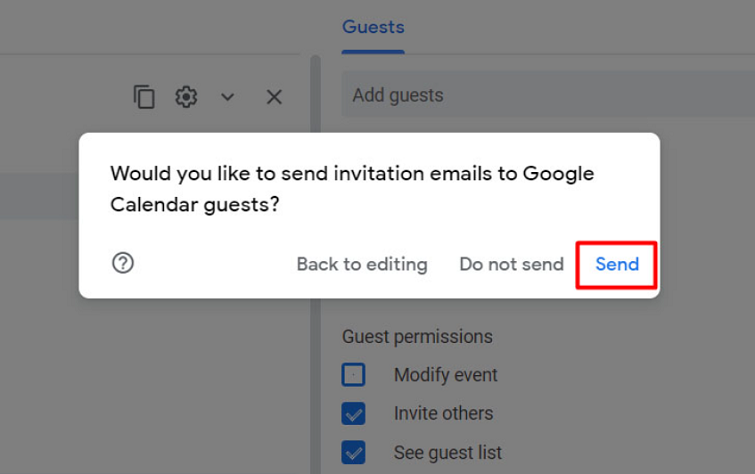Click the Guest permissions heading
This screenshot has width=755, height=474.
(417, 337)
